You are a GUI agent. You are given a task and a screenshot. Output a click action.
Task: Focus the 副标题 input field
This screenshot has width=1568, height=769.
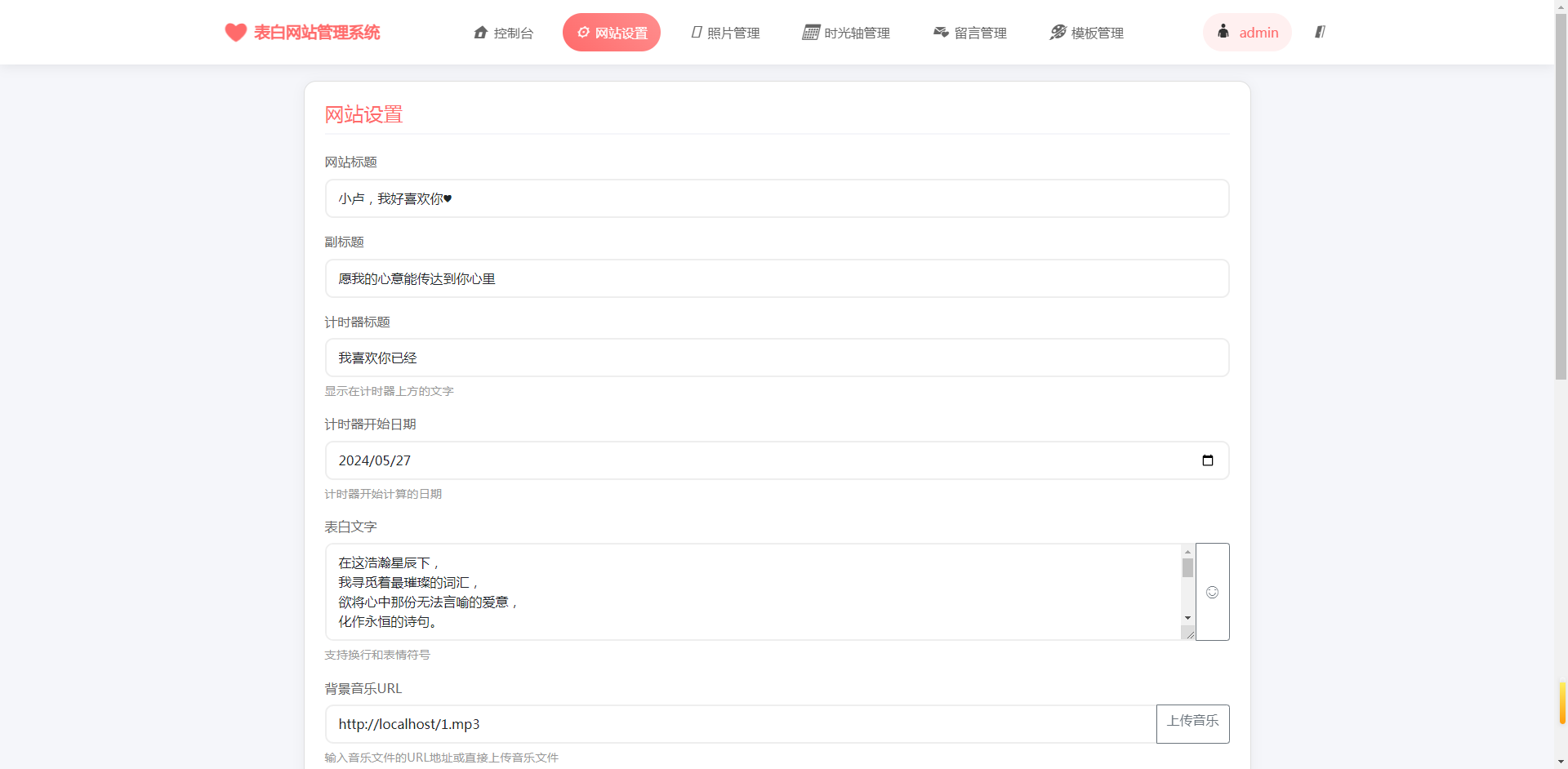click(x=777, y=278)
